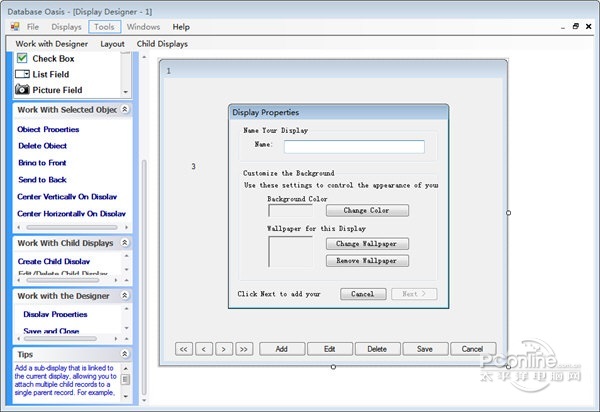Click the Tips text scrollbar thumb
The width and height of the screenshot is (600, 412).
125,379
